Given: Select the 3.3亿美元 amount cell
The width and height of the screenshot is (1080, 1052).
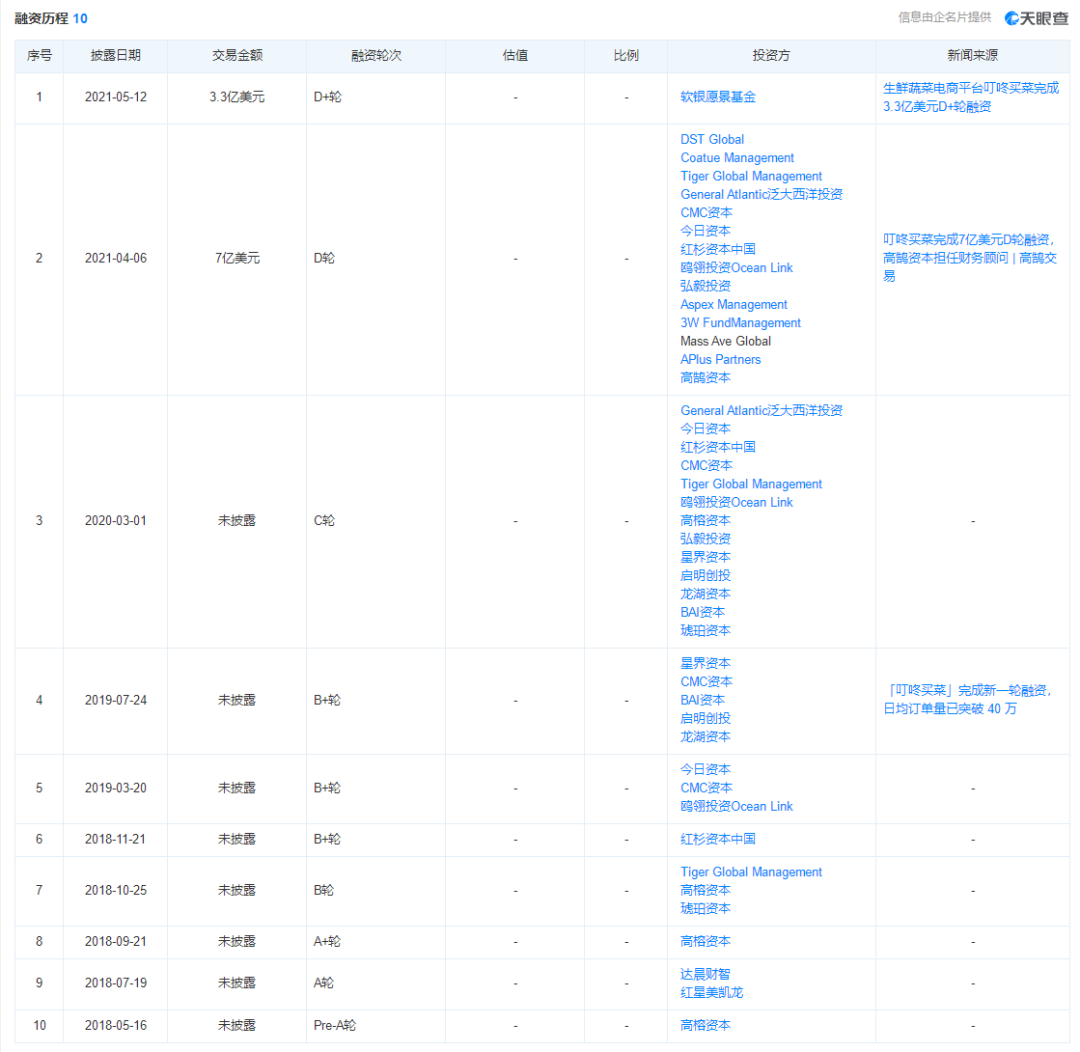Looking at the screenshot, I should tap(237, 97).
